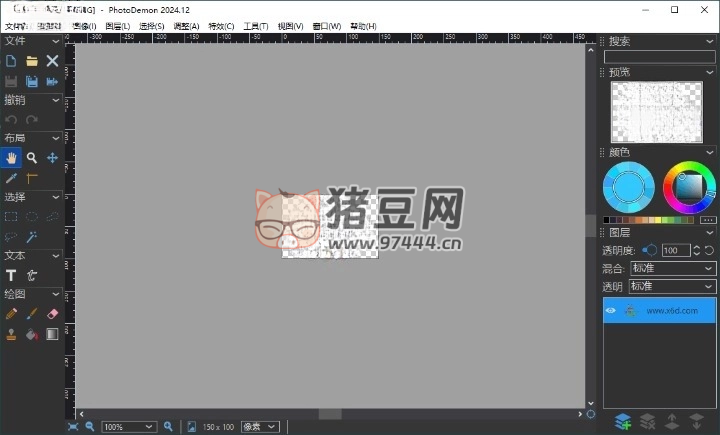This screenshot has width=720, height=435.
Task: Select the Rectangular selection tool
Action: click(x=11, y=216)
